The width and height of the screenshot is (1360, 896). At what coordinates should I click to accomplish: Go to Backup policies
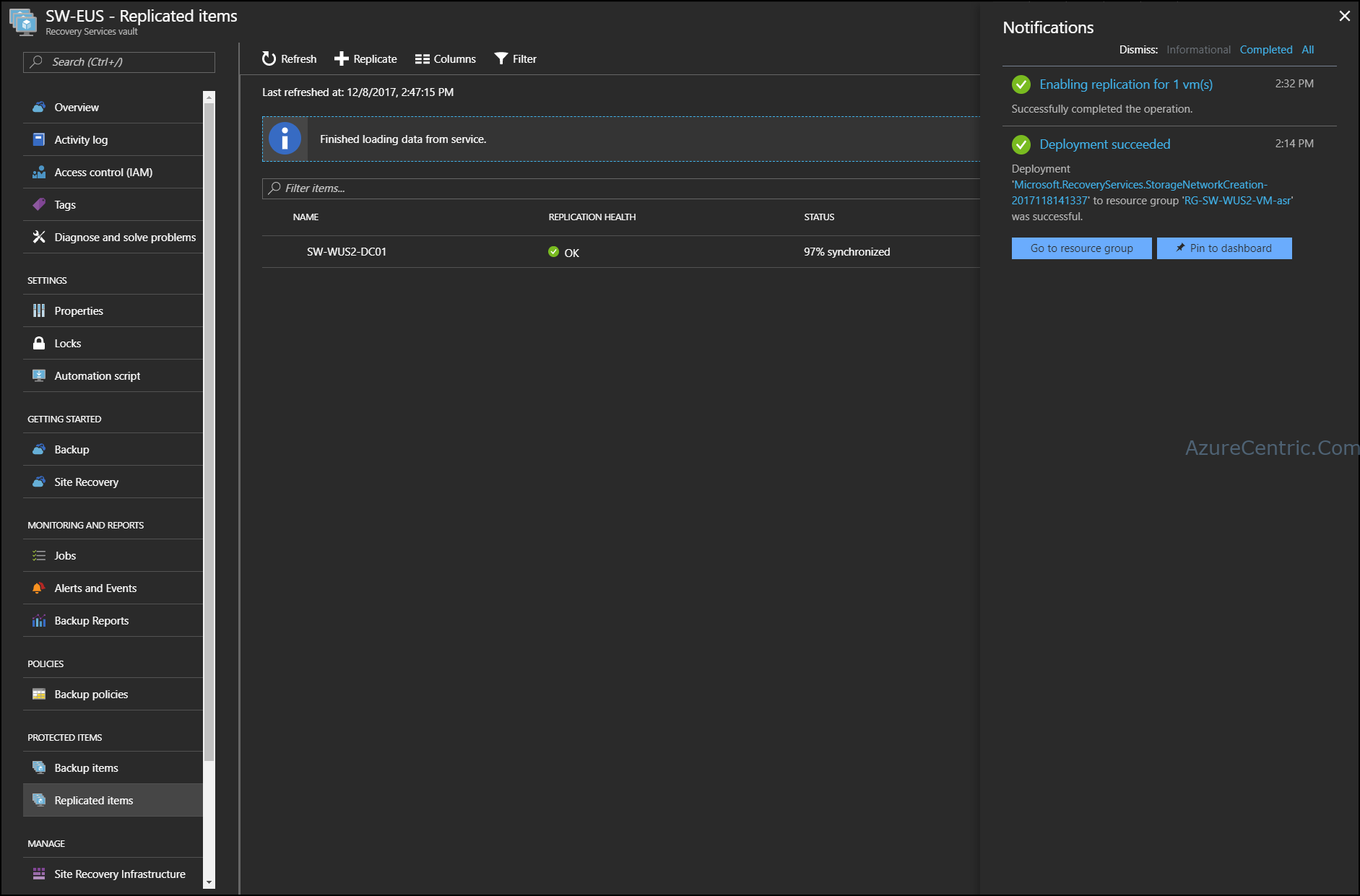113,694
